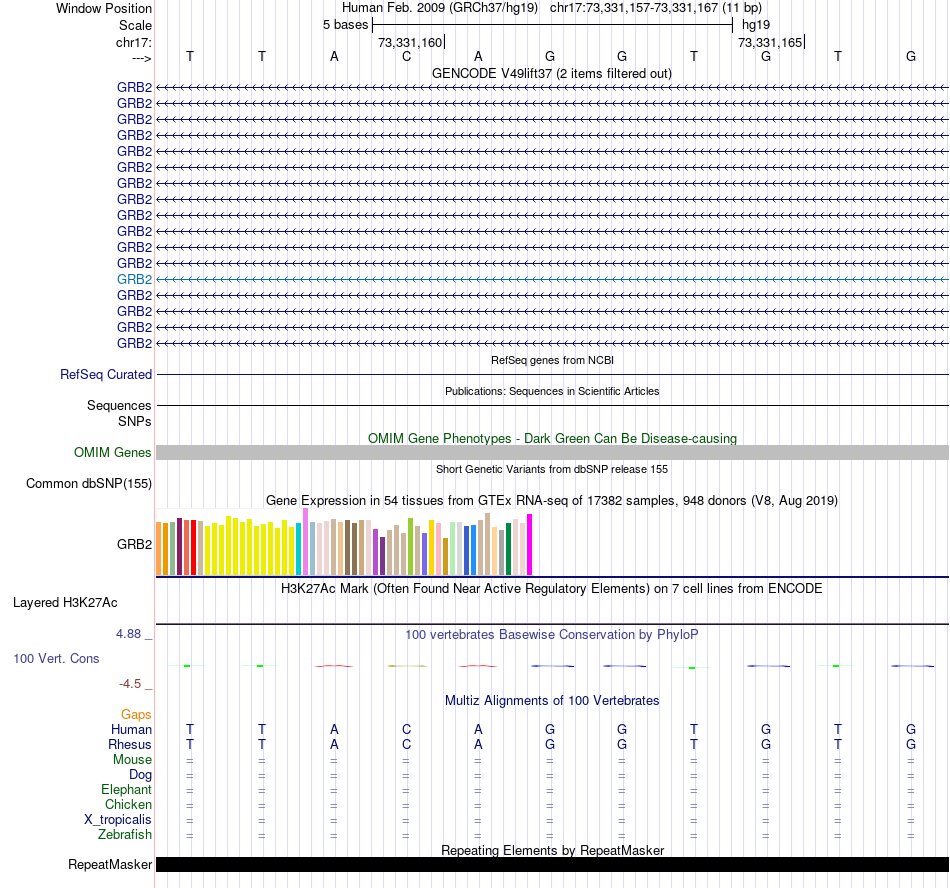This screenshot has height=888, width=950.
Task: Select the light-blue highlighted GRB2 label
Action: (x=135, y=279)
